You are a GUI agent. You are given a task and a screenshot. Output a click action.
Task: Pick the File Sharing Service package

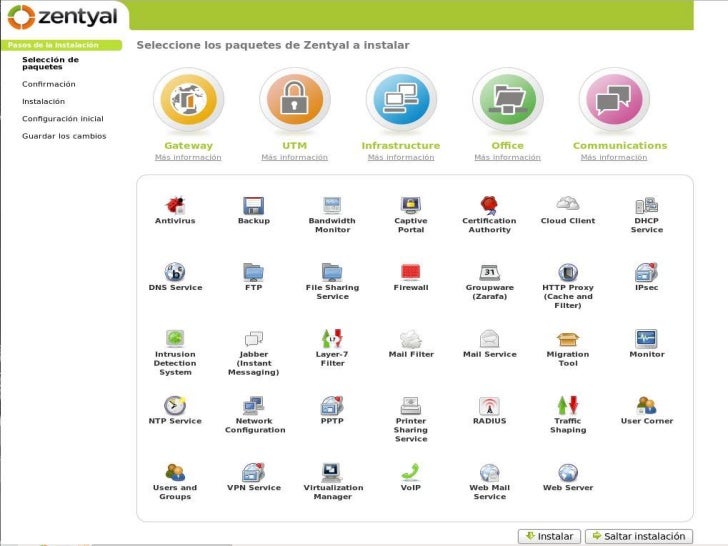[x=332, y=281]
